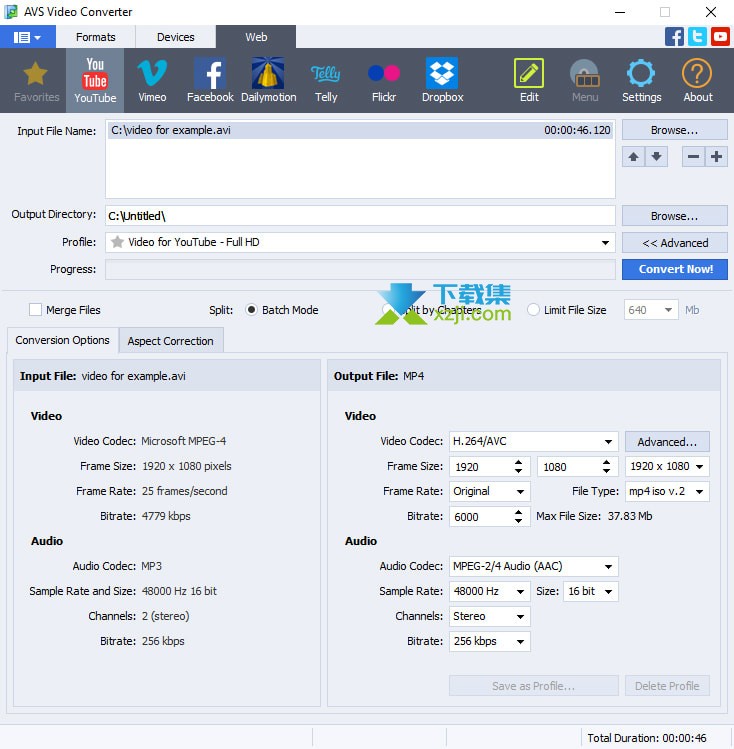Remove the selected input file with minus
The image size is (734, 749).
(x=693, y=157)
